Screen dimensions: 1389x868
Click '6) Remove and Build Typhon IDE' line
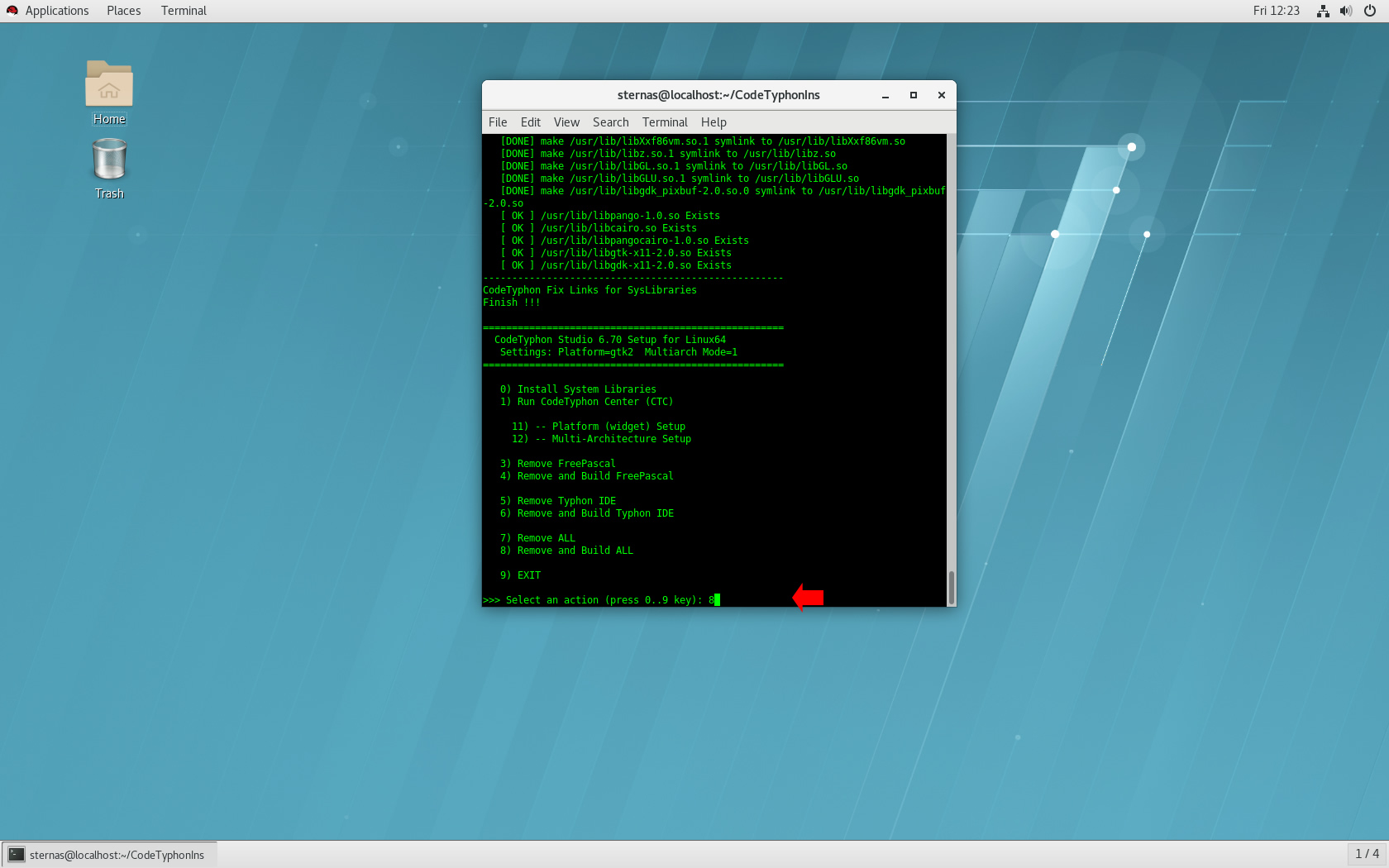pyautogui.click(x=586, y=513)
